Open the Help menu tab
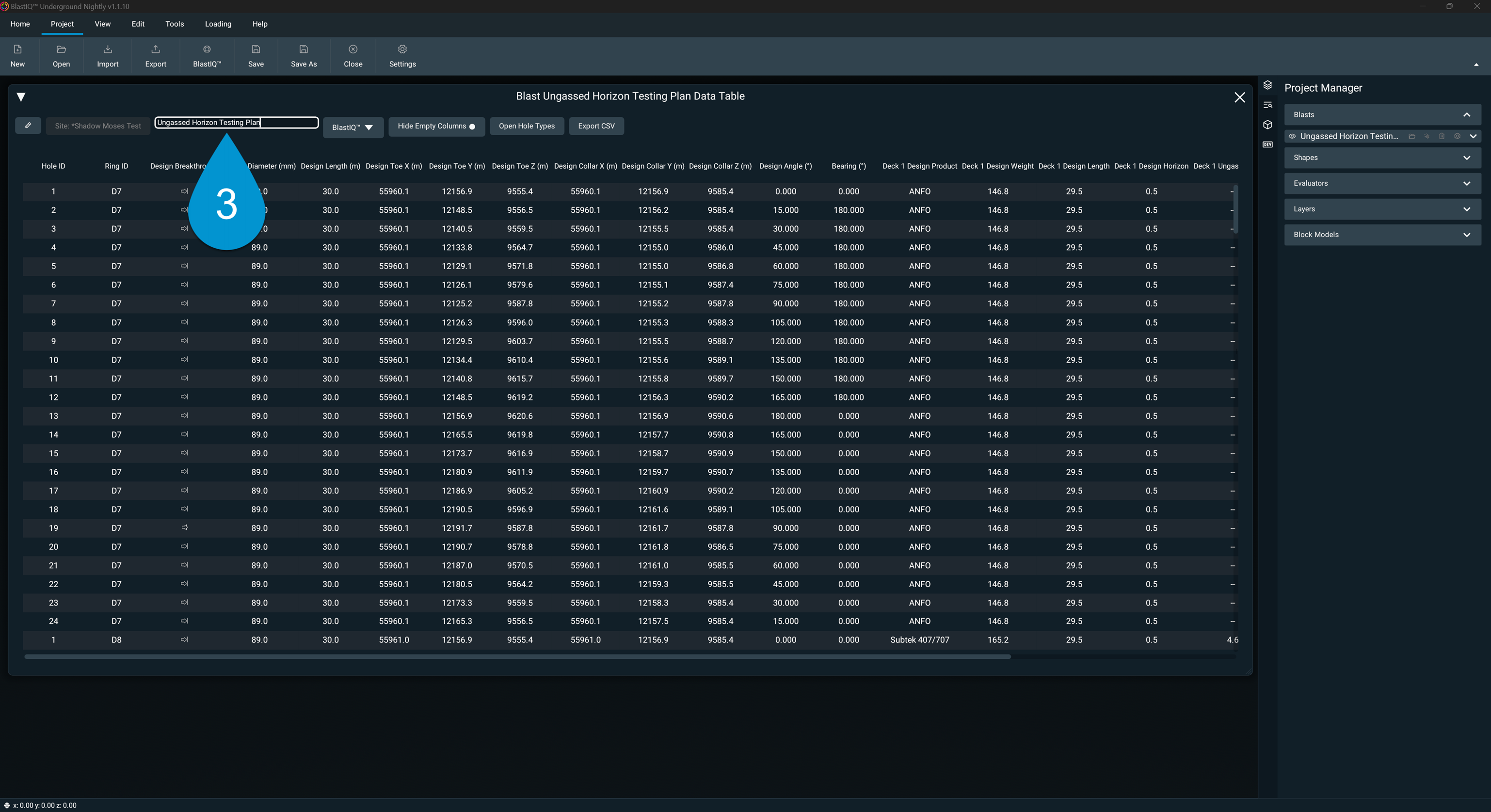 [x=260, y=24]
